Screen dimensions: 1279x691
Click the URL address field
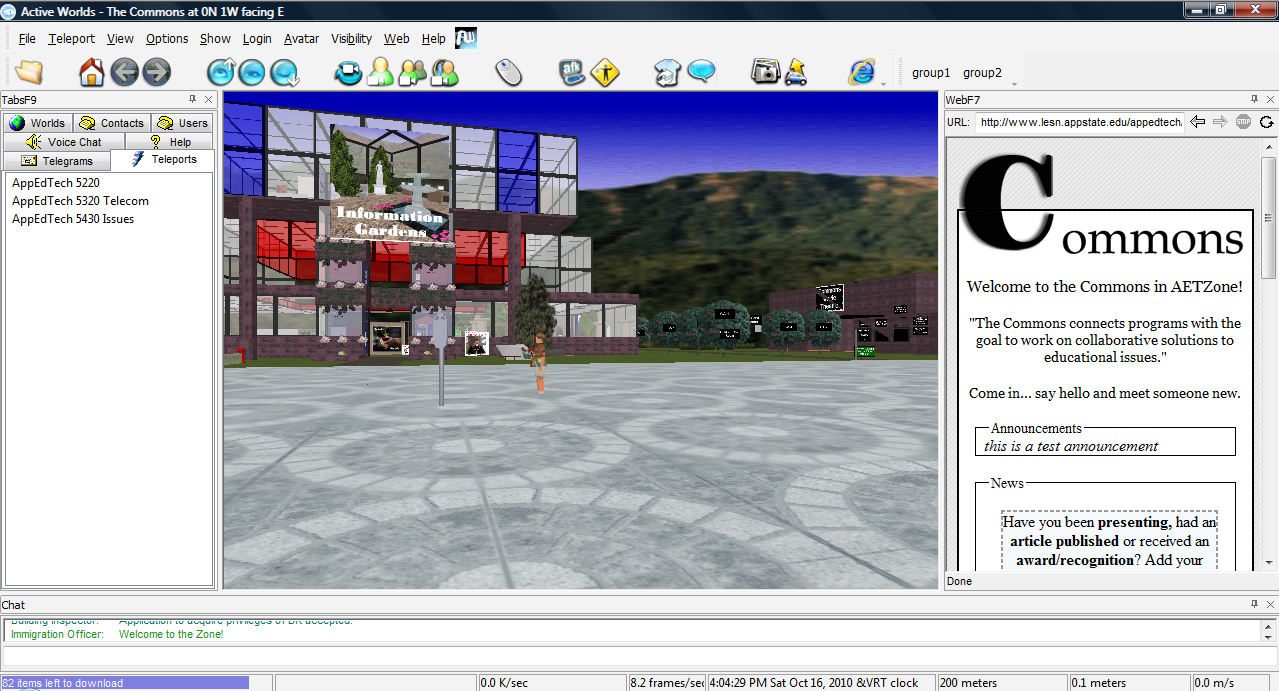click(1079, 122)
